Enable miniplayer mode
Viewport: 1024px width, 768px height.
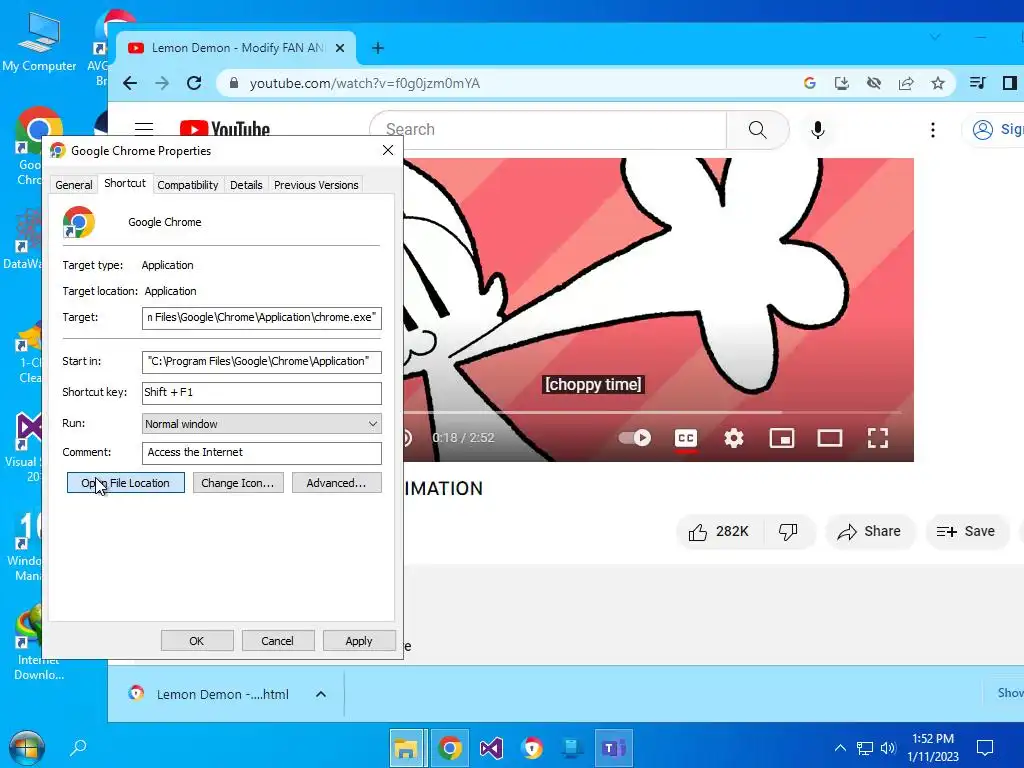tap(782, 438)
